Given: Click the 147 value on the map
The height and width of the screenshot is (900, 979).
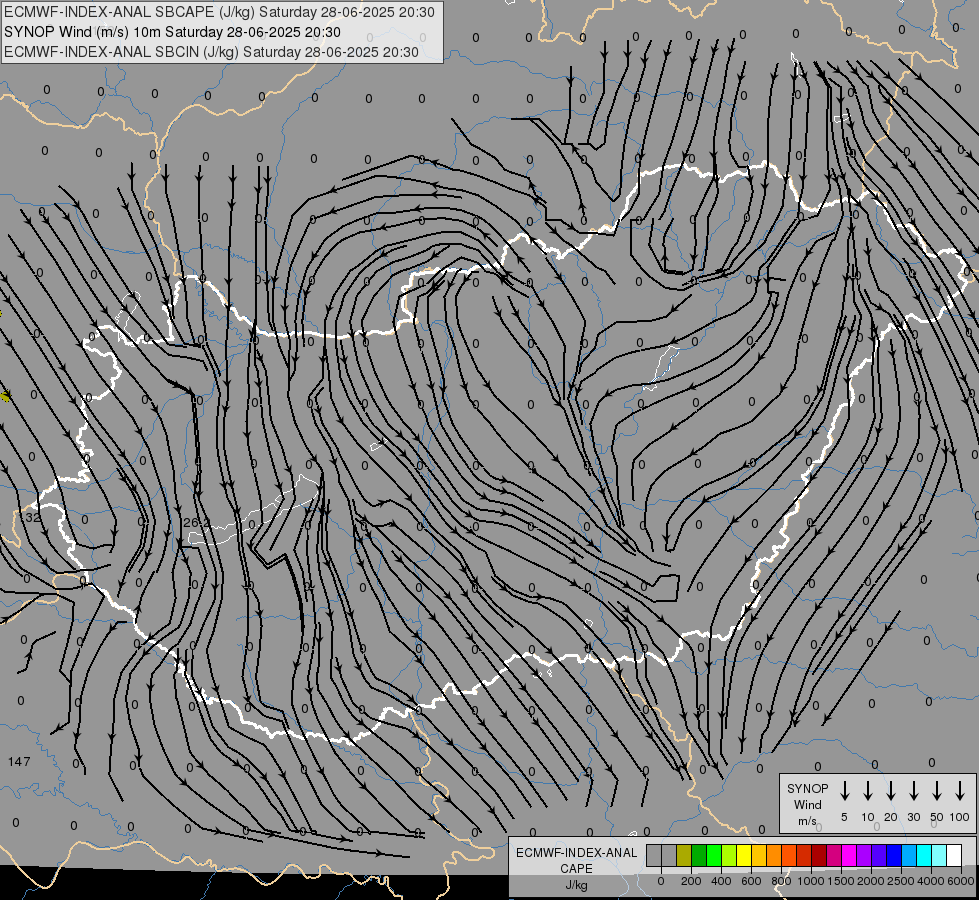Looking at the screenshot, I should [x=19, y=761].
